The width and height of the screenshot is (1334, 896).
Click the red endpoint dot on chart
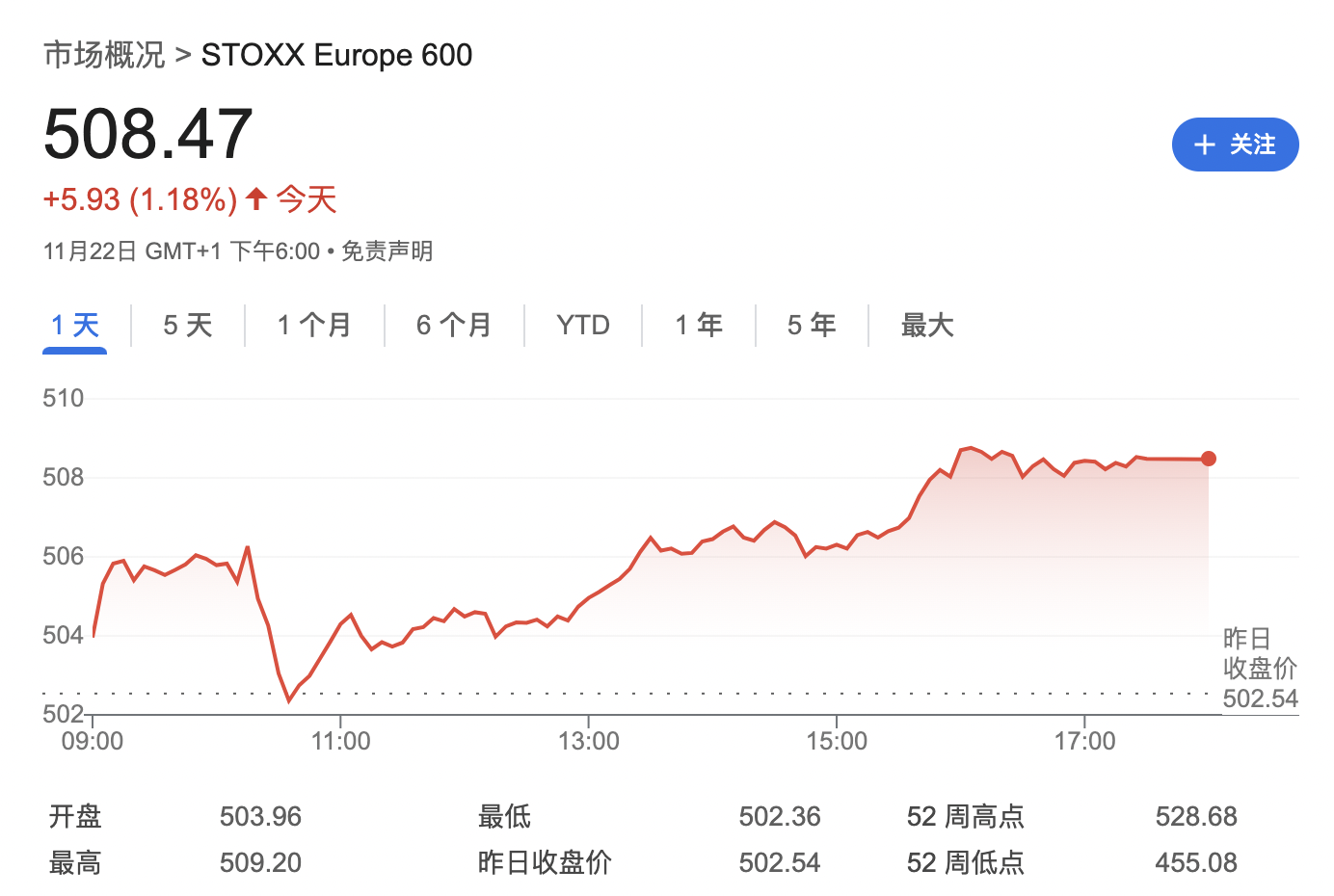(x=1209, y=459)
